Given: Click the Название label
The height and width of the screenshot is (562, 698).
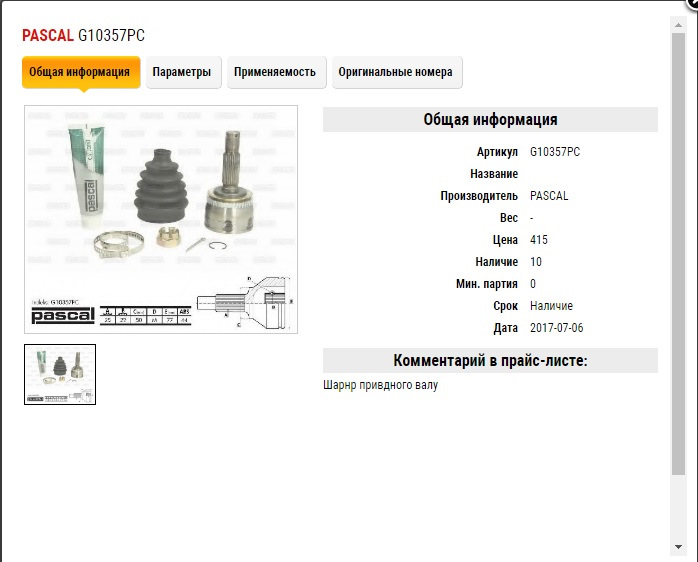Looking at the screenshot, I should [x=494, y=174].
